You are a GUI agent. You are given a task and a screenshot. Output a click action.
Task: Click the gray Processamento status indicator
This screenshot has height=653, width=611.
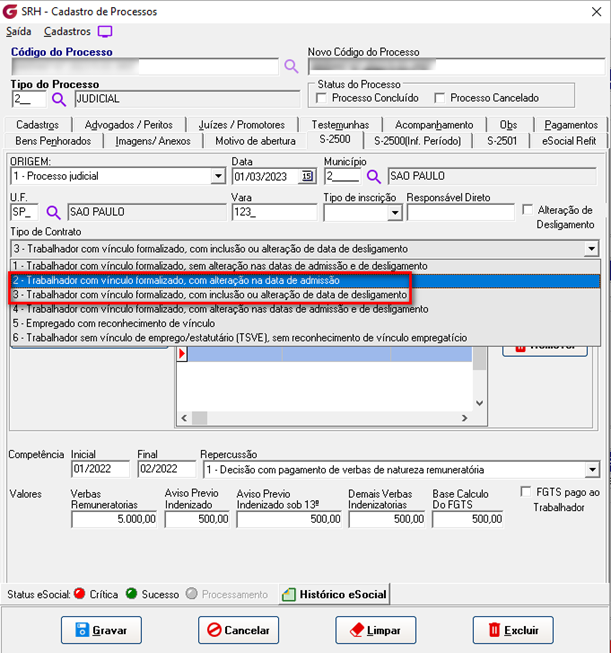tap(192, 594)
